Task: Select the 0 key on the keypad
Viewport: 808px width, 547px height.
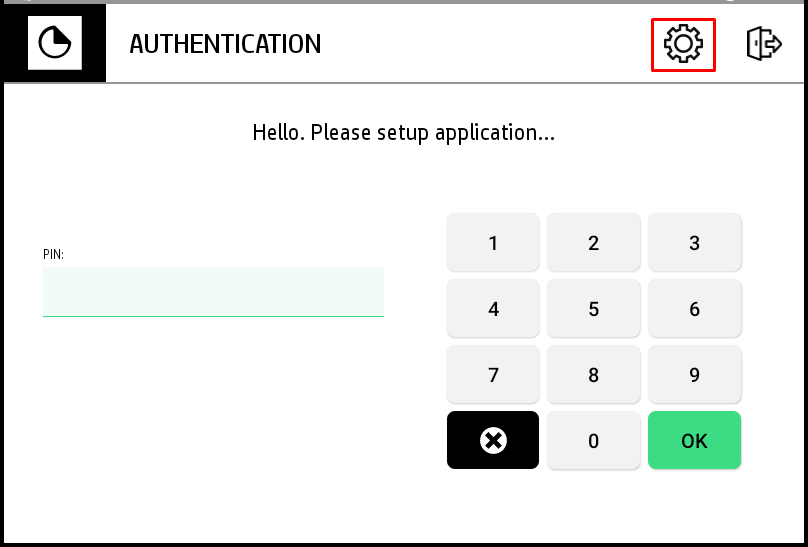Action: [x=593, y=440]
